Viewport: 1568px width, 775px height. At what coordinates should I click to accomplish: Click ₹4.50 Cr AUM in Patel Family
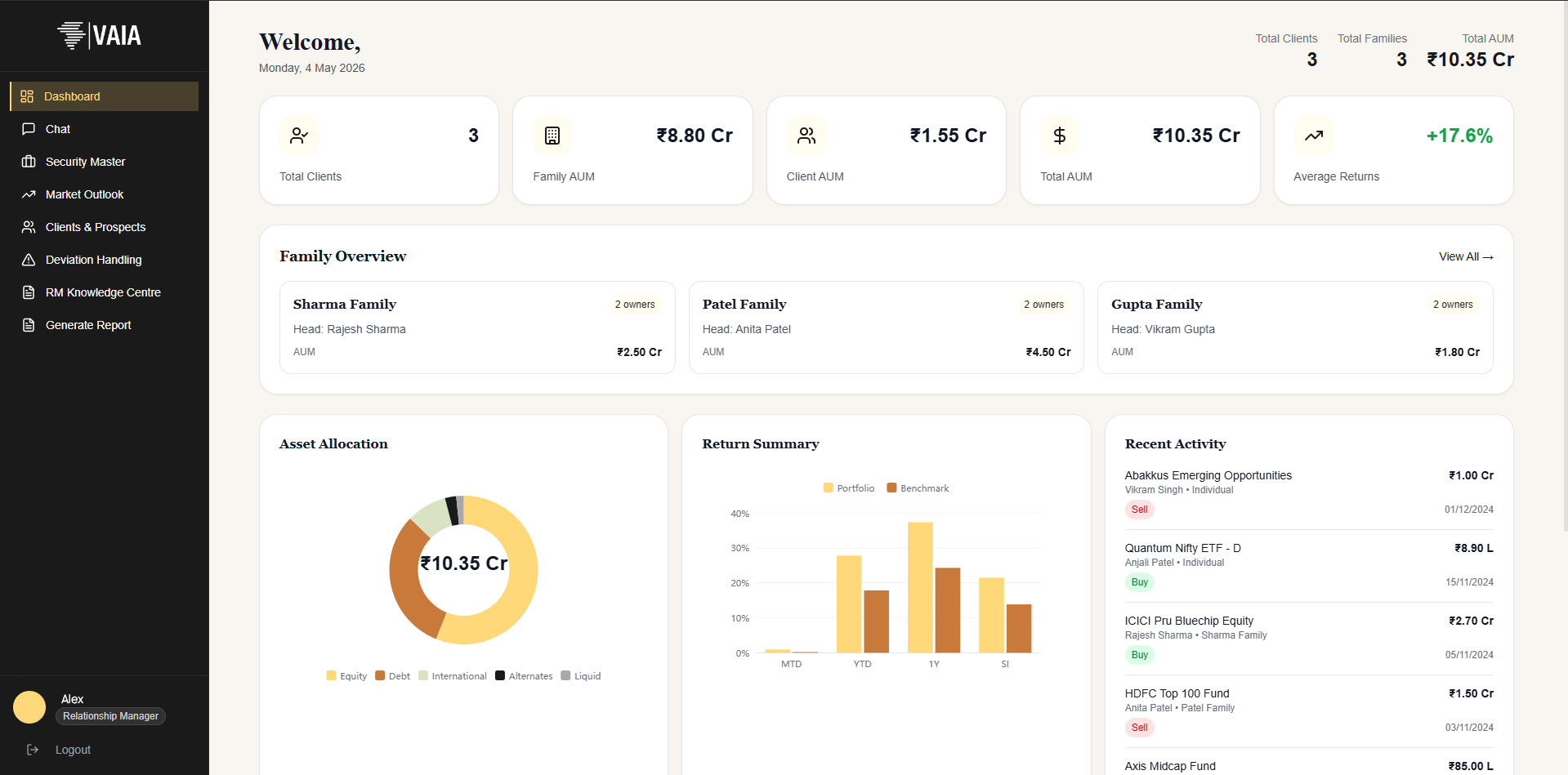[x=1048, y=352]
